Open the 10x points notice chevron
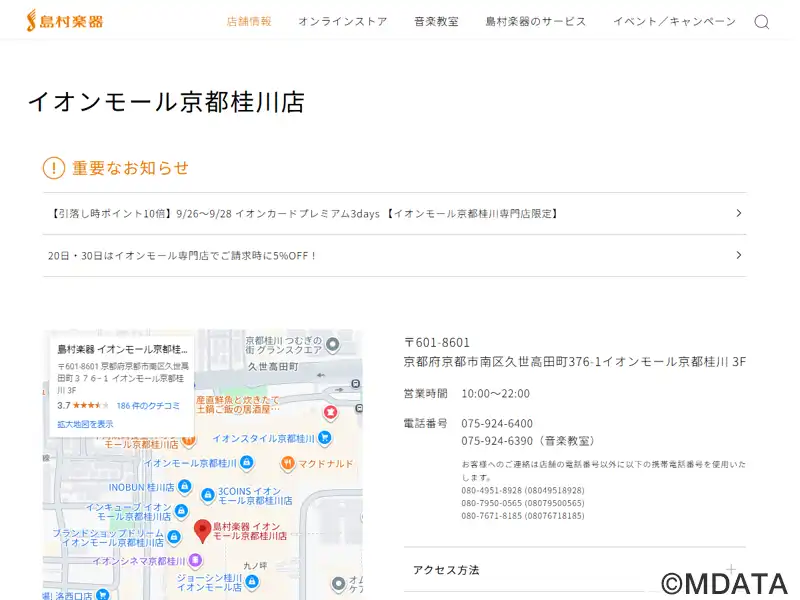Viewport: 800px width, 600px height. (738, 213)
